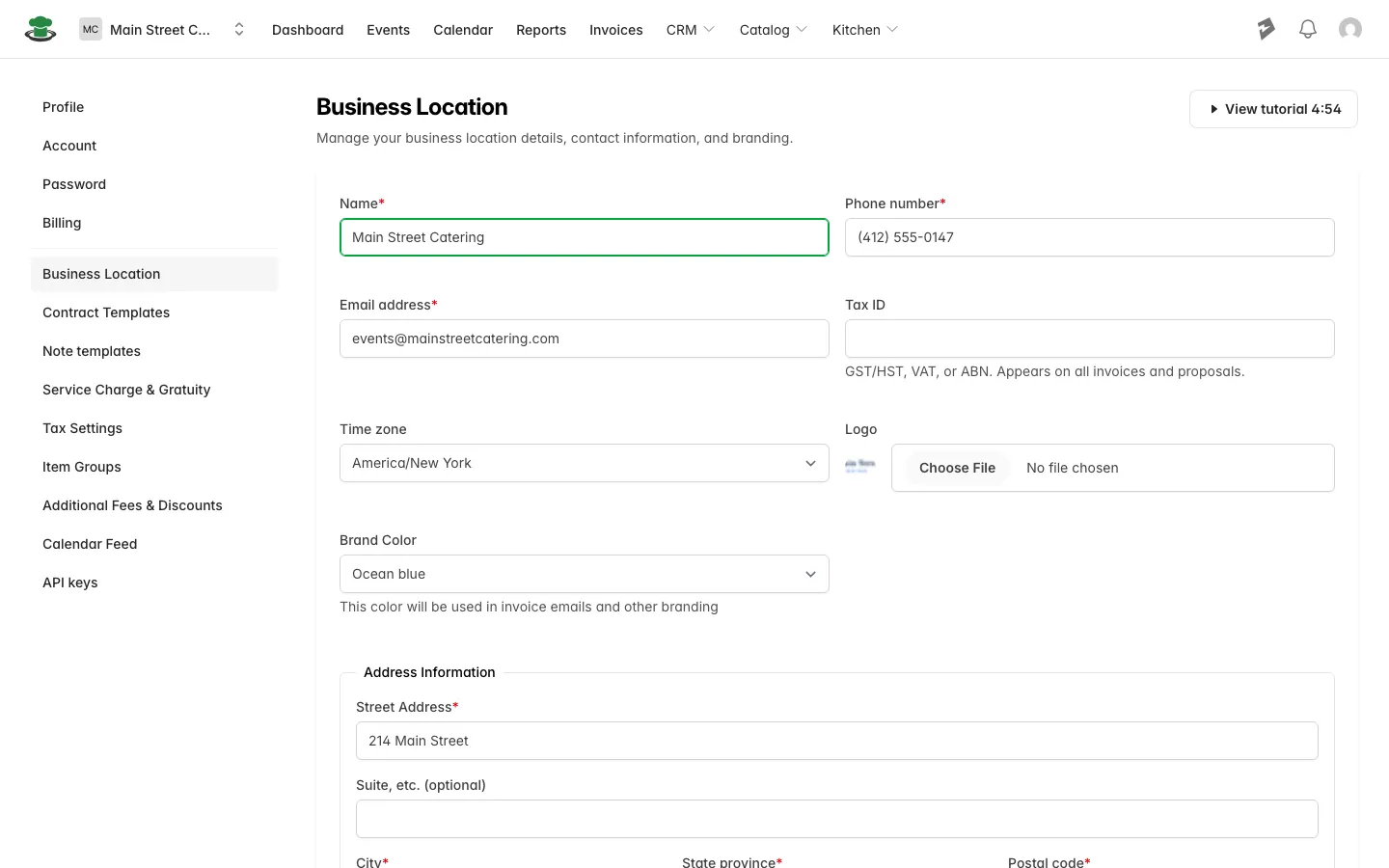Click the empty Tax ID field

1090,339
